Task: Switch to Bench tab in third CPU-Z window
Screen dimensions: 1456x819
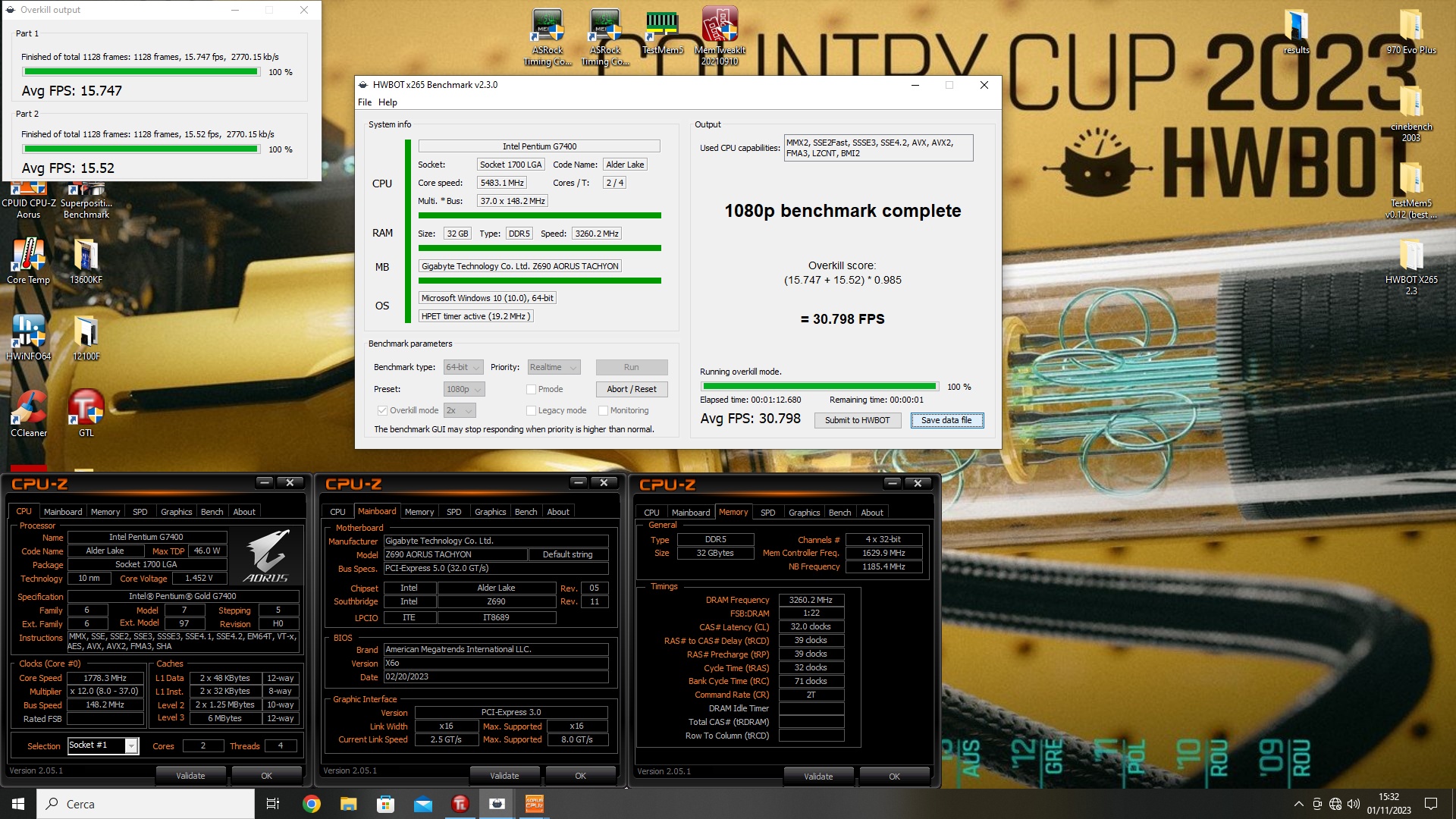Action: pos(839,513)
